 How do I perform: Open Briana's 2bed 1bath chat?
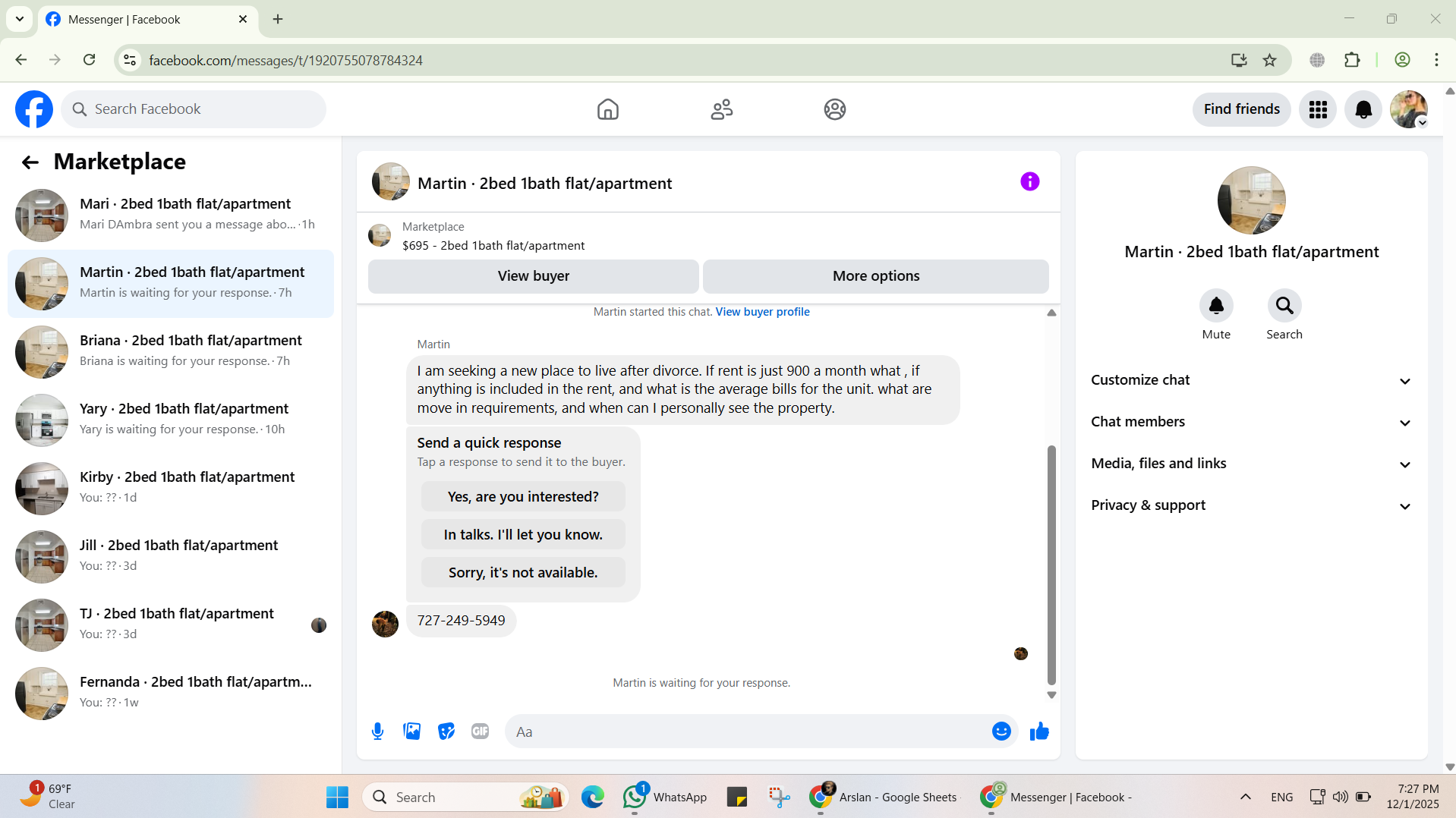pyautogui.click(x=171, y=352)
